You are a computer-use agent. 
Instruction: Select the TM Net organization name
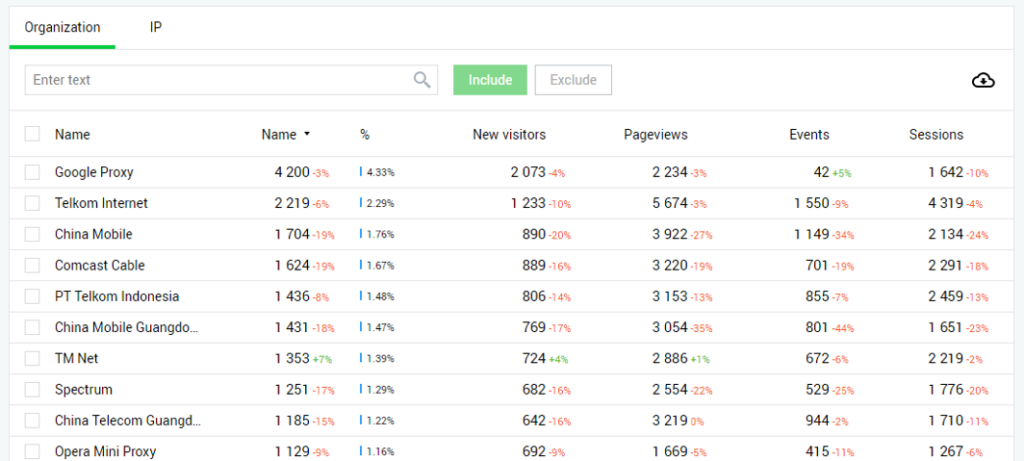[x=76, y=358]
